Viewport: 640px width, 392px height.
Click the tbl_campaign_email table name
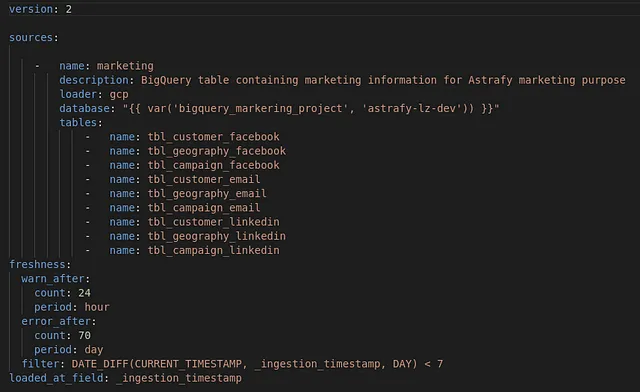click(204, 208)
